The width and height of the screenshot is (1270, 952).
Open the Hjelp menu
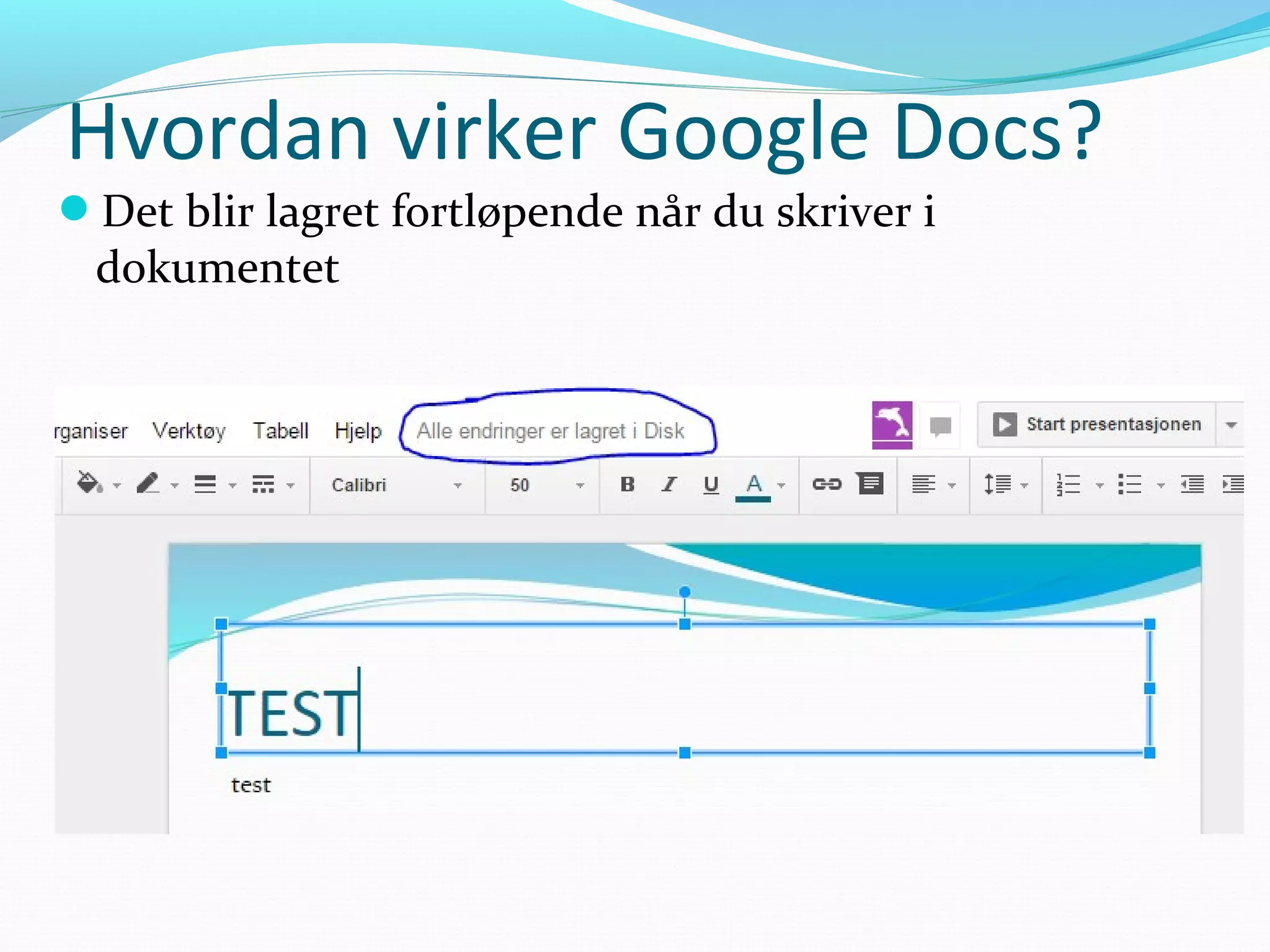pyautogui.click(x=358, y=431)
